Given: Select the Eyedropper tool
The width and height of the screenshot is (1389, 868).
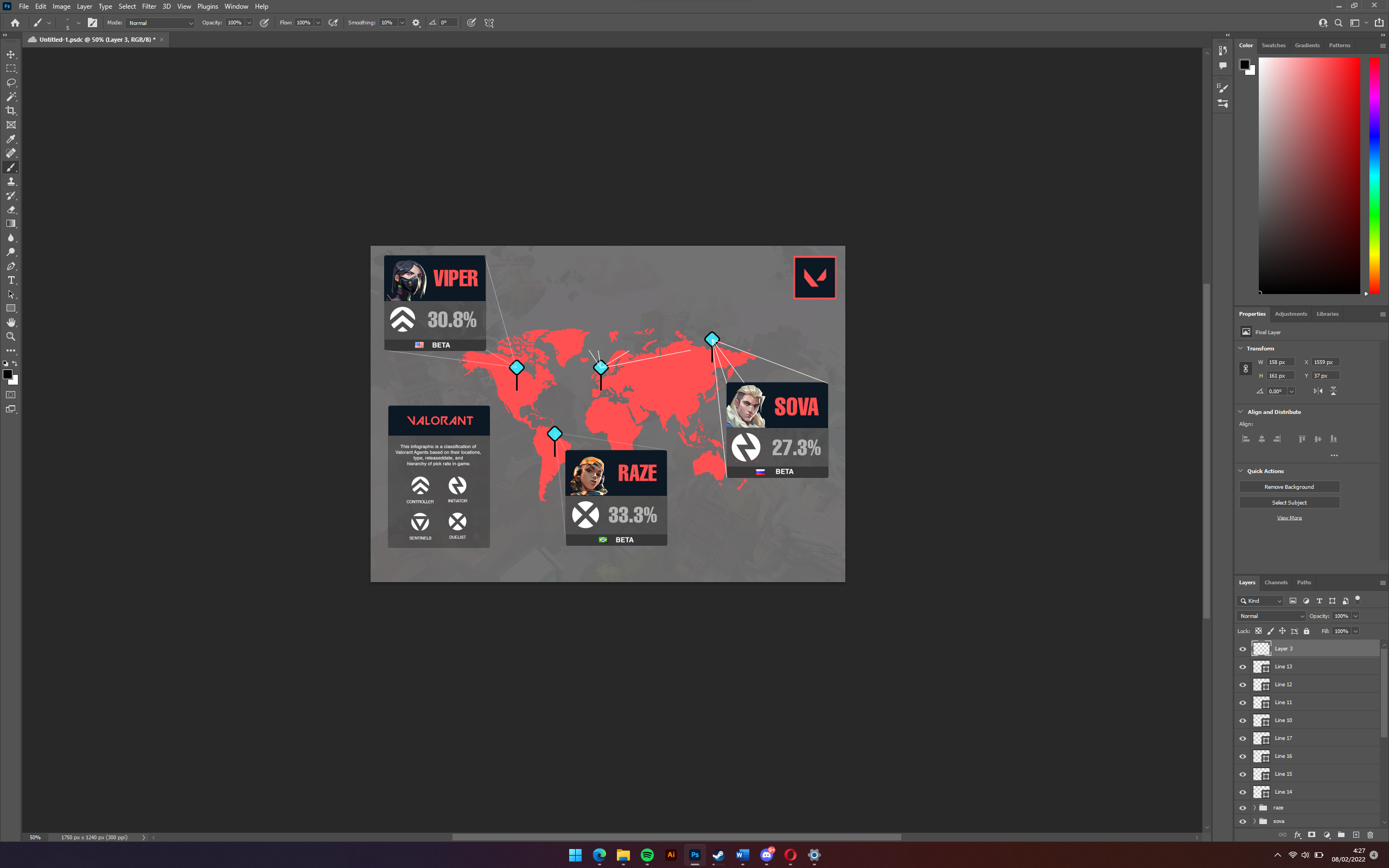Looking at the screenshot, I should pyautogui.click(x=11, y=139).
